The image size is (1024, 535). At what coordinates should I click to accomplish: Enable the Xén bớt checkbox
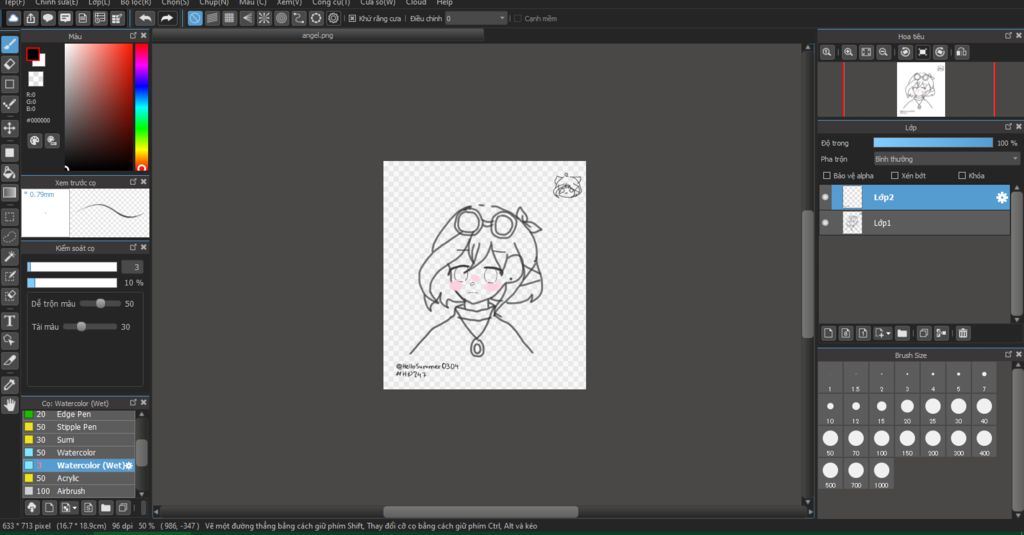click(895, 176)
